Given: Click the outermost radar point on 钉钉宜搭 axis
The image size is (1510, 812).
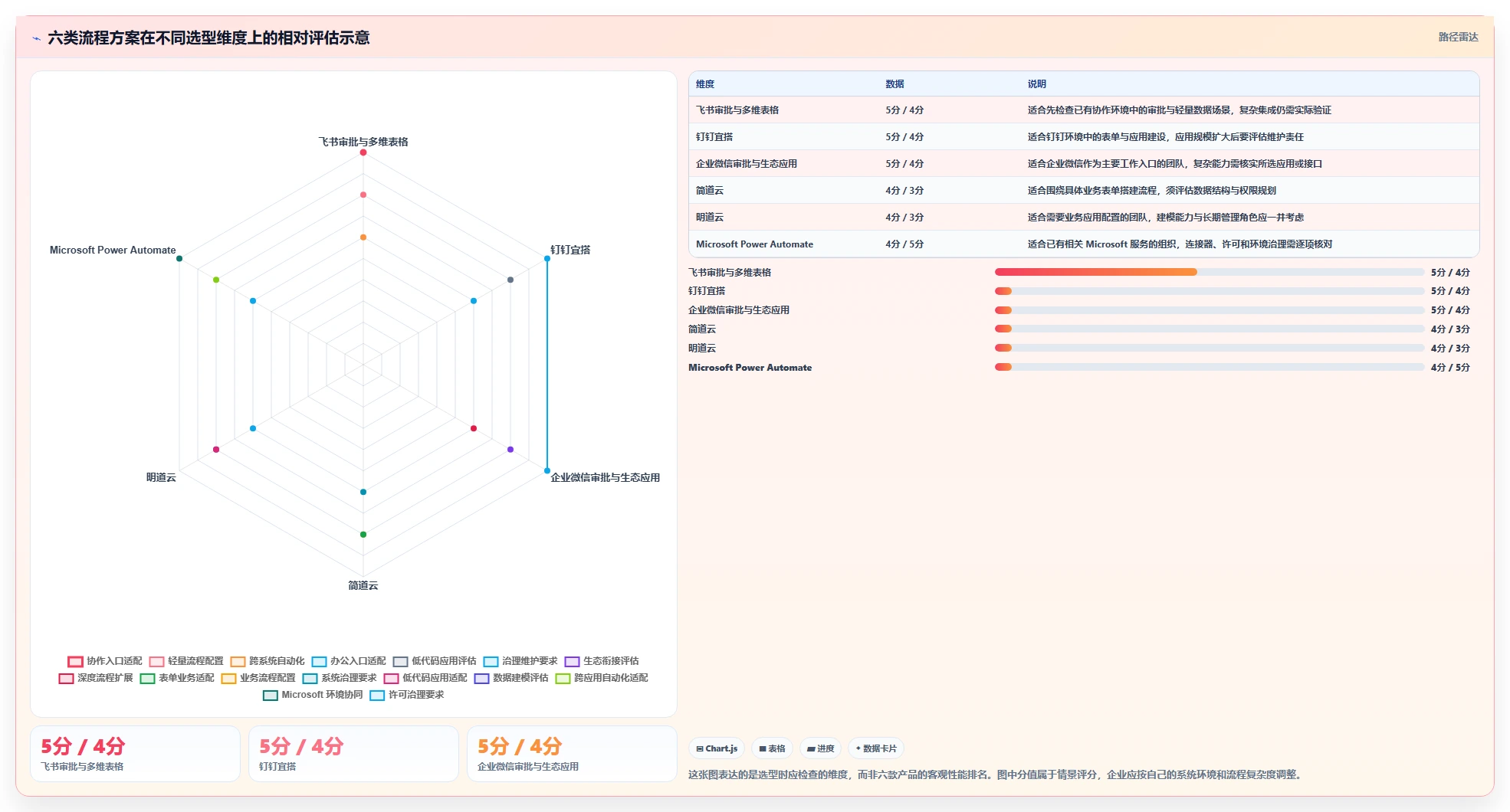Looking at the screenshot, I should tap(547, 259).
